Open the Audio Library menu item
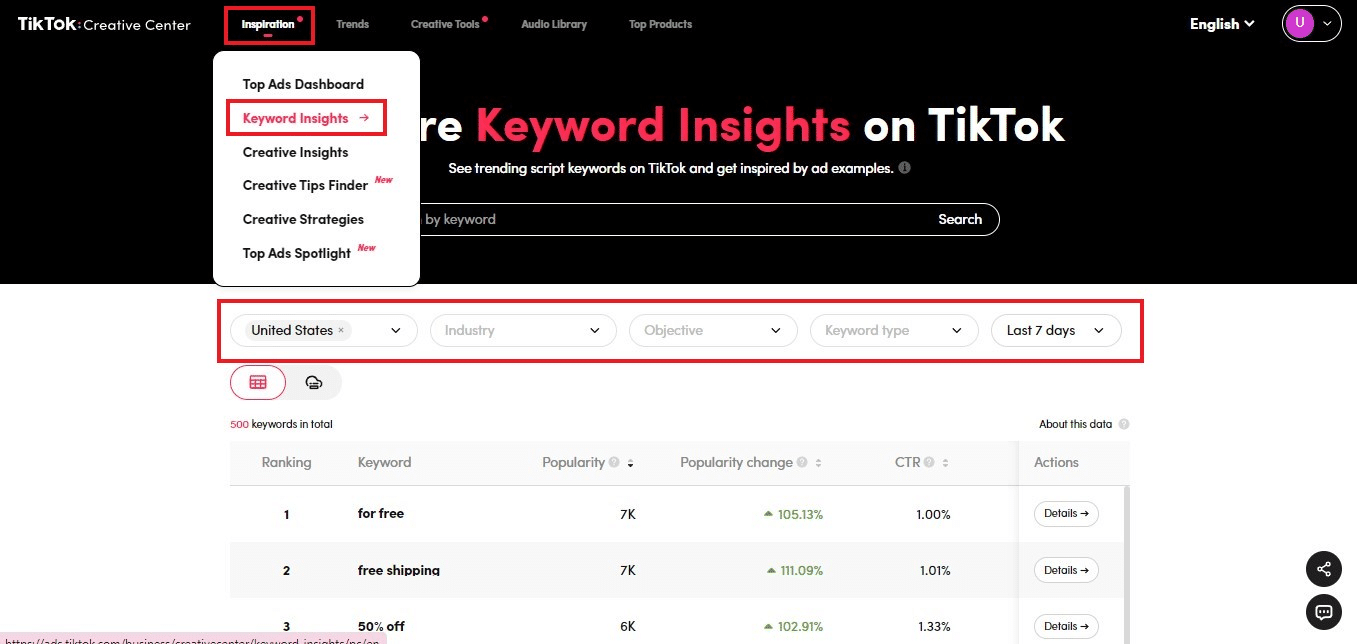The width and height of the screenshot is (1357, 644). 554,23
